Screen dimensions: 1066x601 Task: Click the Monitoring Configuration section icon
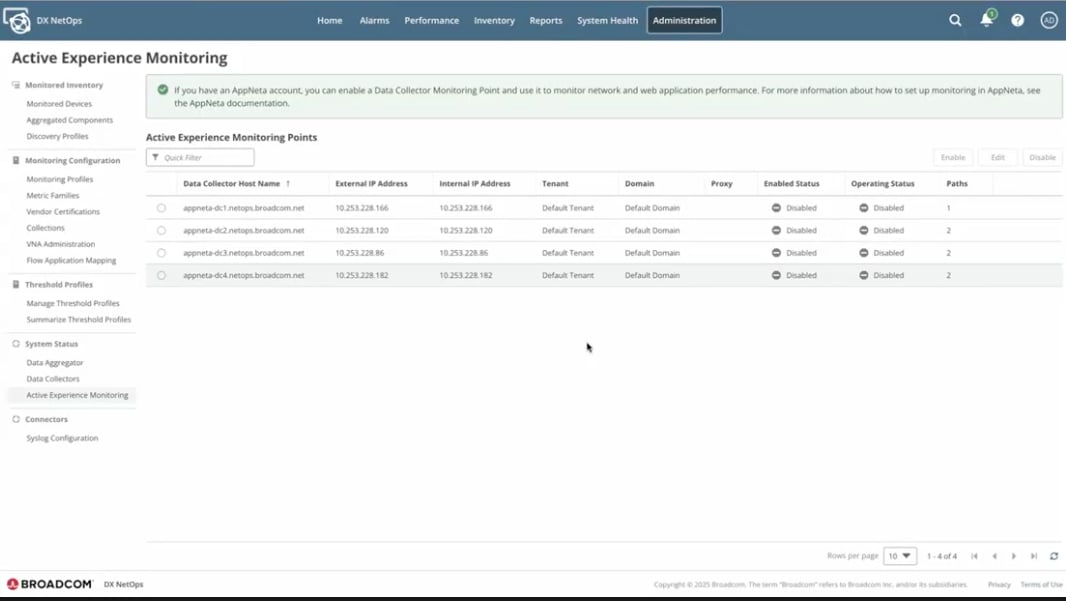pyautogui.click(x=16, y=160)
